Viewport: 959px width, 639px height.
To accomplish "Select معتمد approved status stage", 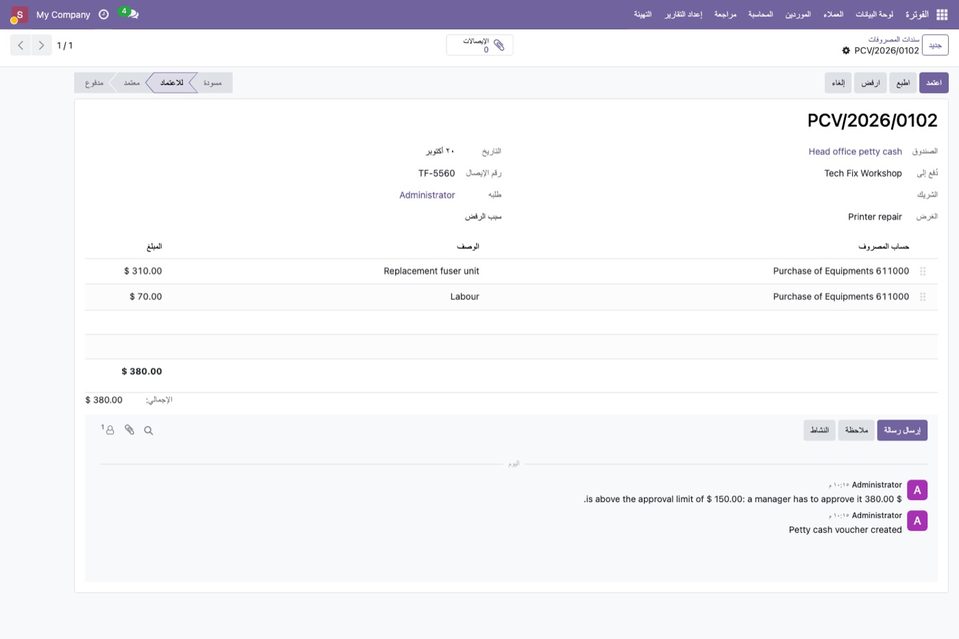I will click(131, 83).
